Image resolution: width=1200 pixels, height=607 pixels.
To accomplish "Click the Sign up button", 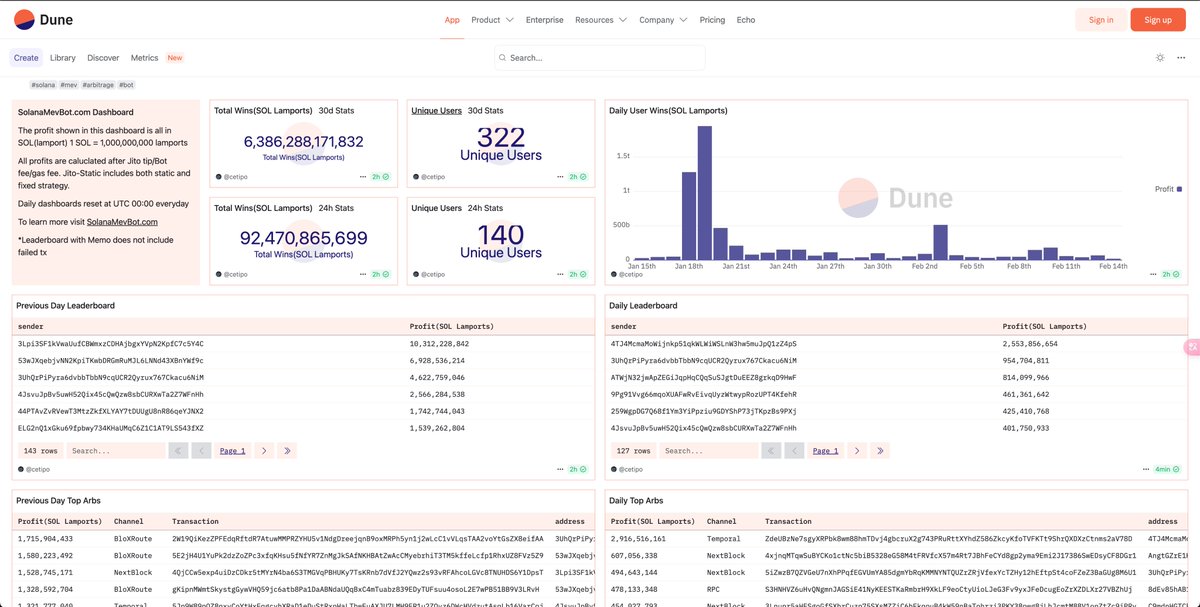I will 1158,20.
